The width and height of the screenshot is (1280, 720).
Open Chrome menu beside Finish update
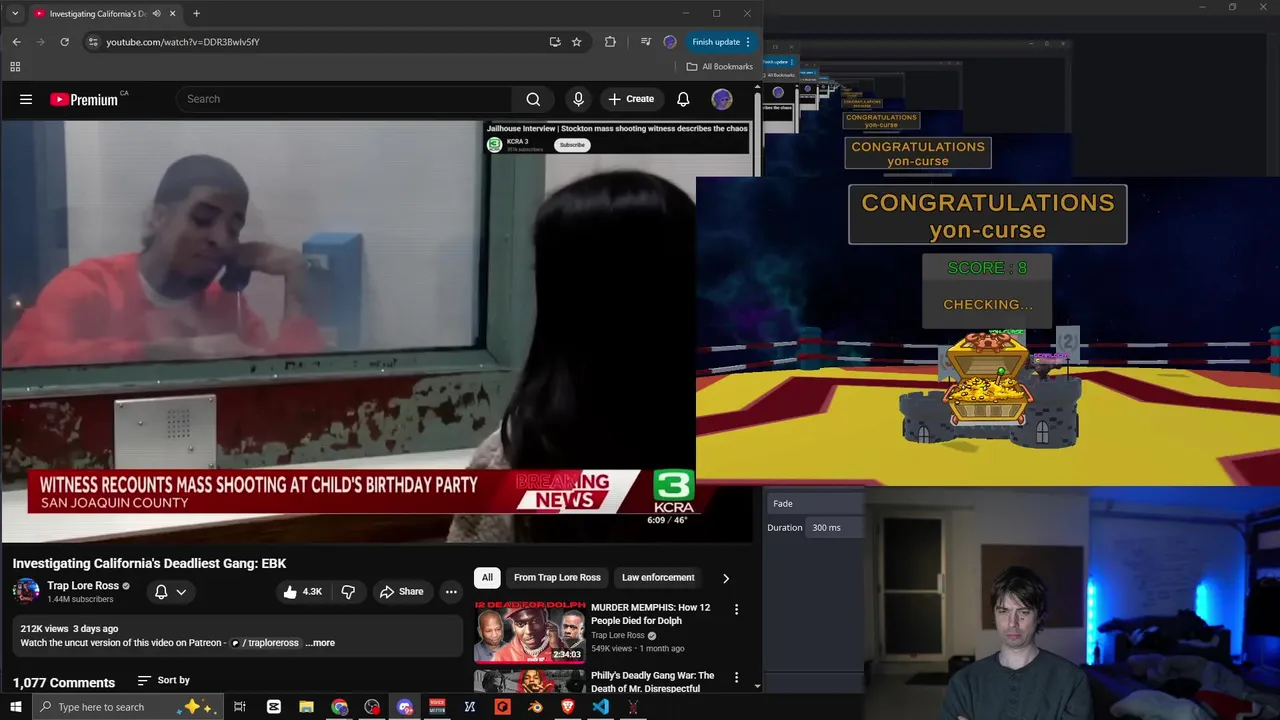(x=748, y=42)
